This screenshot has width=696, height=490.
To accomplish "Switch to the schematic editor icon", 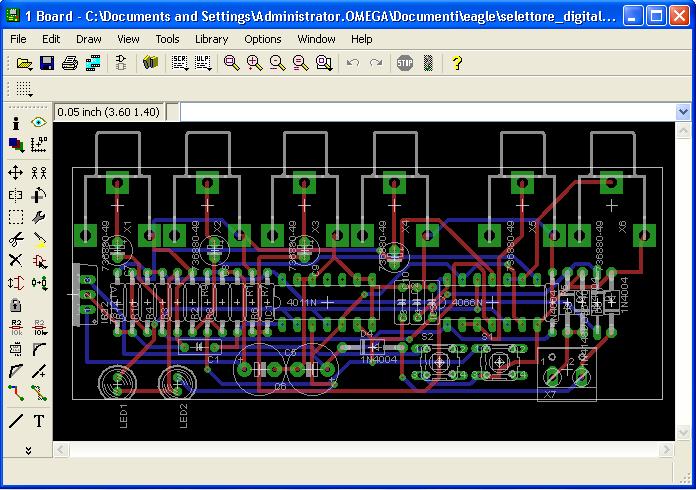I will coord(121,63).
